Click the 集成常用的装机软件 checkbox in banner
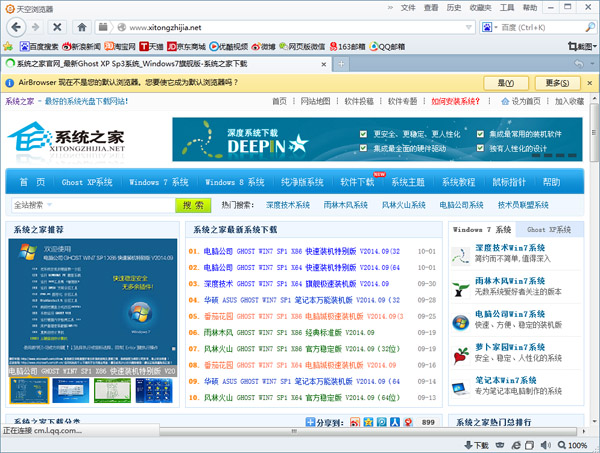The image size is (600, 453). tap(480, 134)
